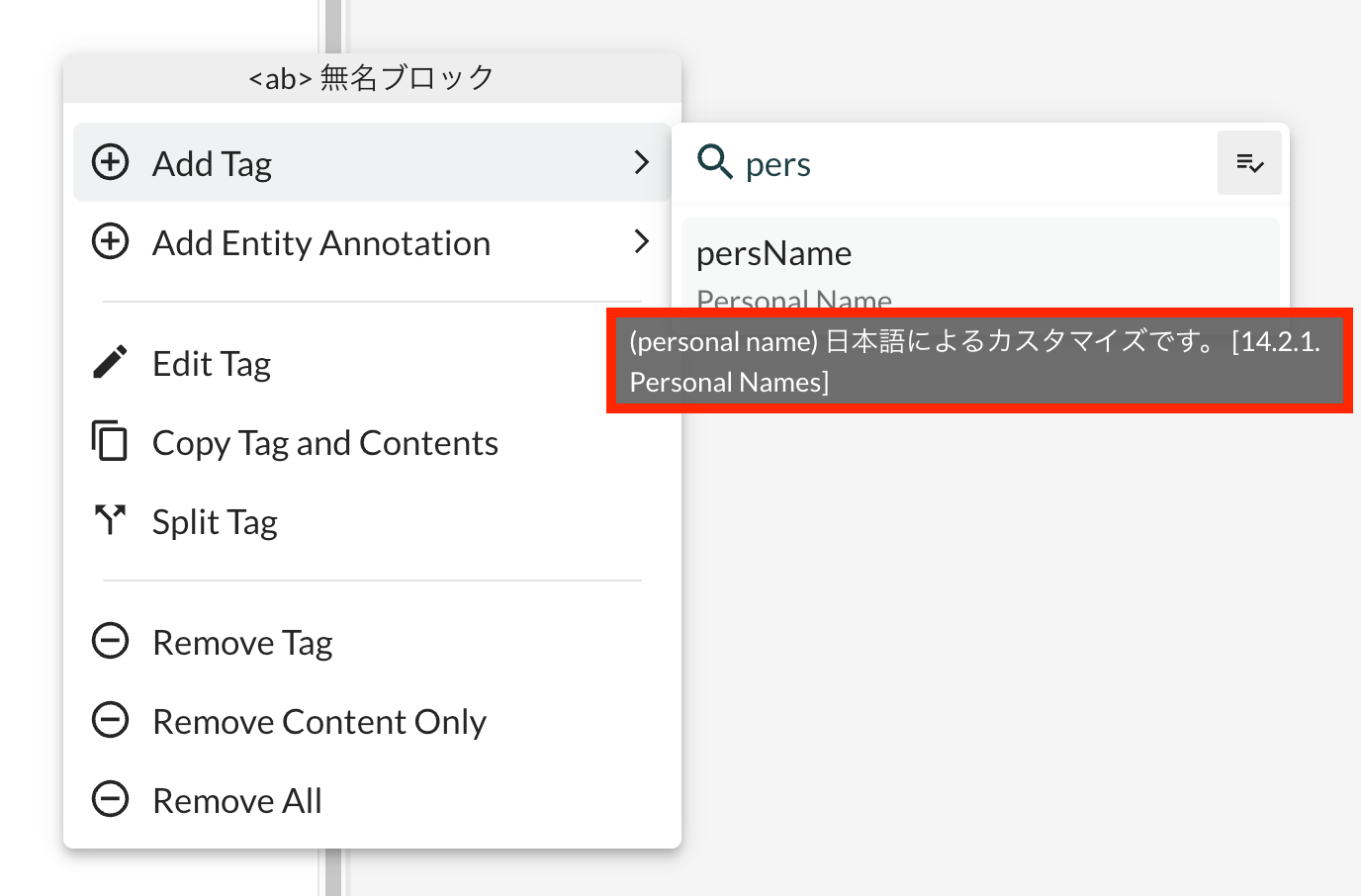The width and height of the screenshot is (1361, 896).
Task: Choose Remove Content Only
Action: [x=372, y=721]
